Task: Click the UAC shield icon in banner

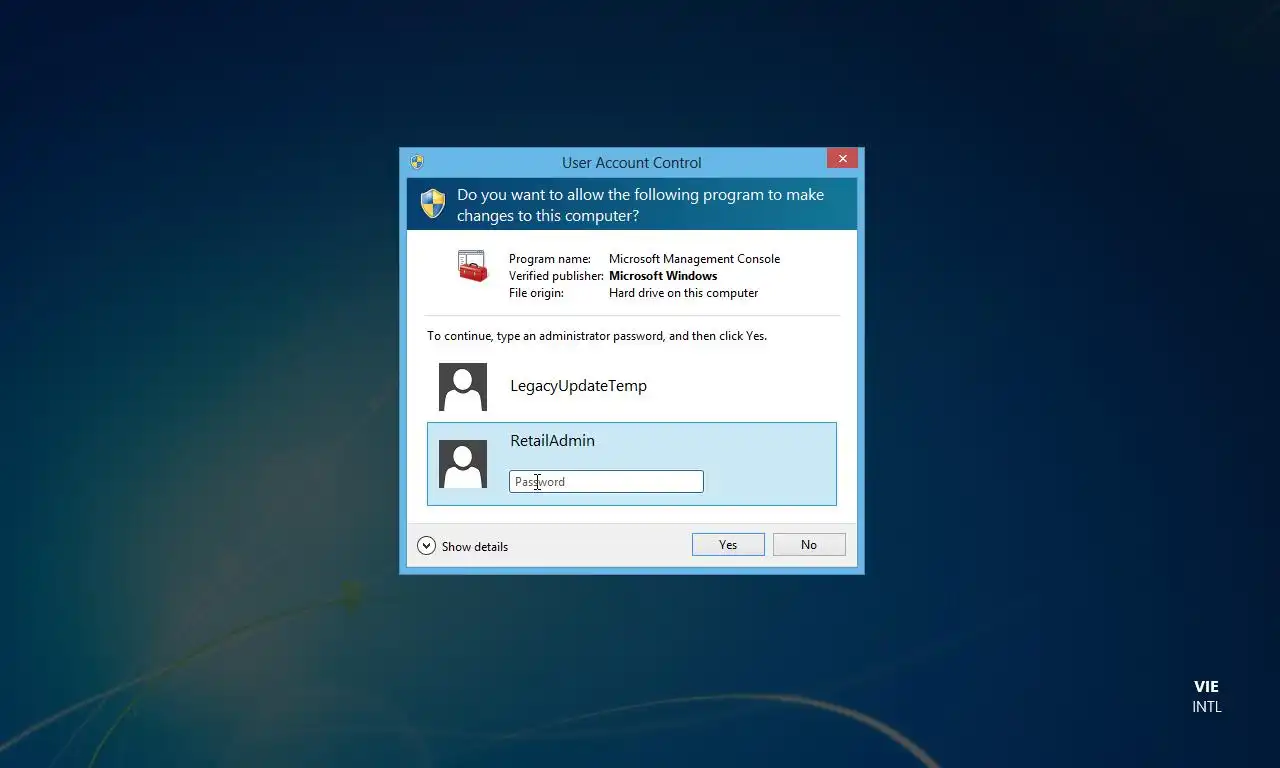Action: click(x=432, y=204)
